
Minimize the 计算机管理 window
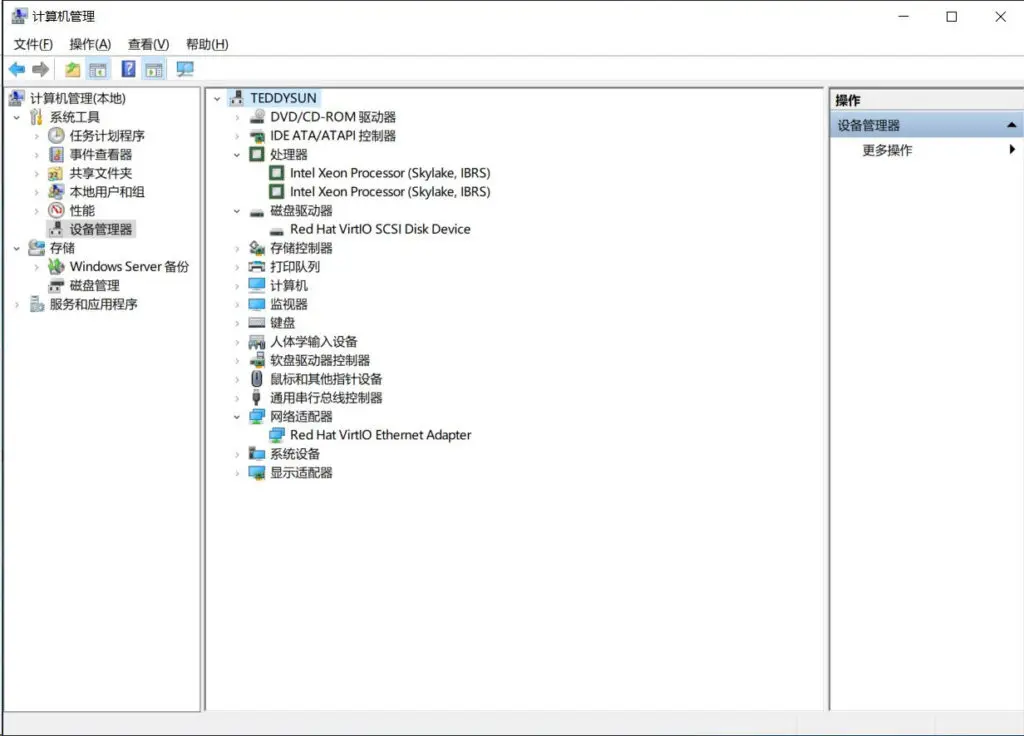pos(904,17)
